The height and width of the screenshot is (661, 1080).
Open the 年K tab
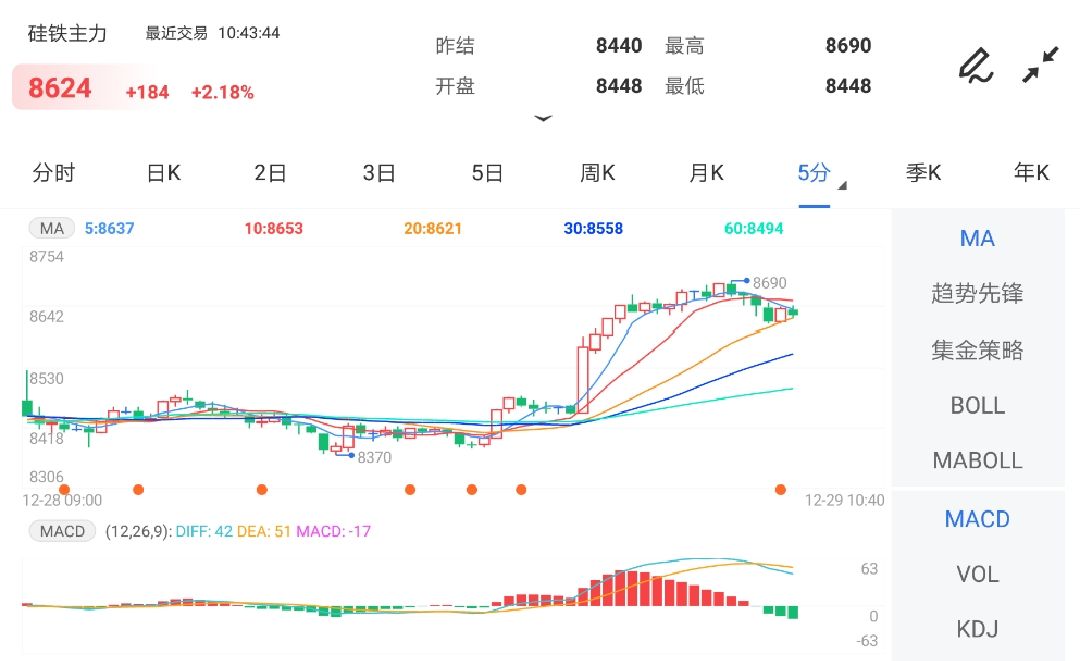coord(1031,173)
